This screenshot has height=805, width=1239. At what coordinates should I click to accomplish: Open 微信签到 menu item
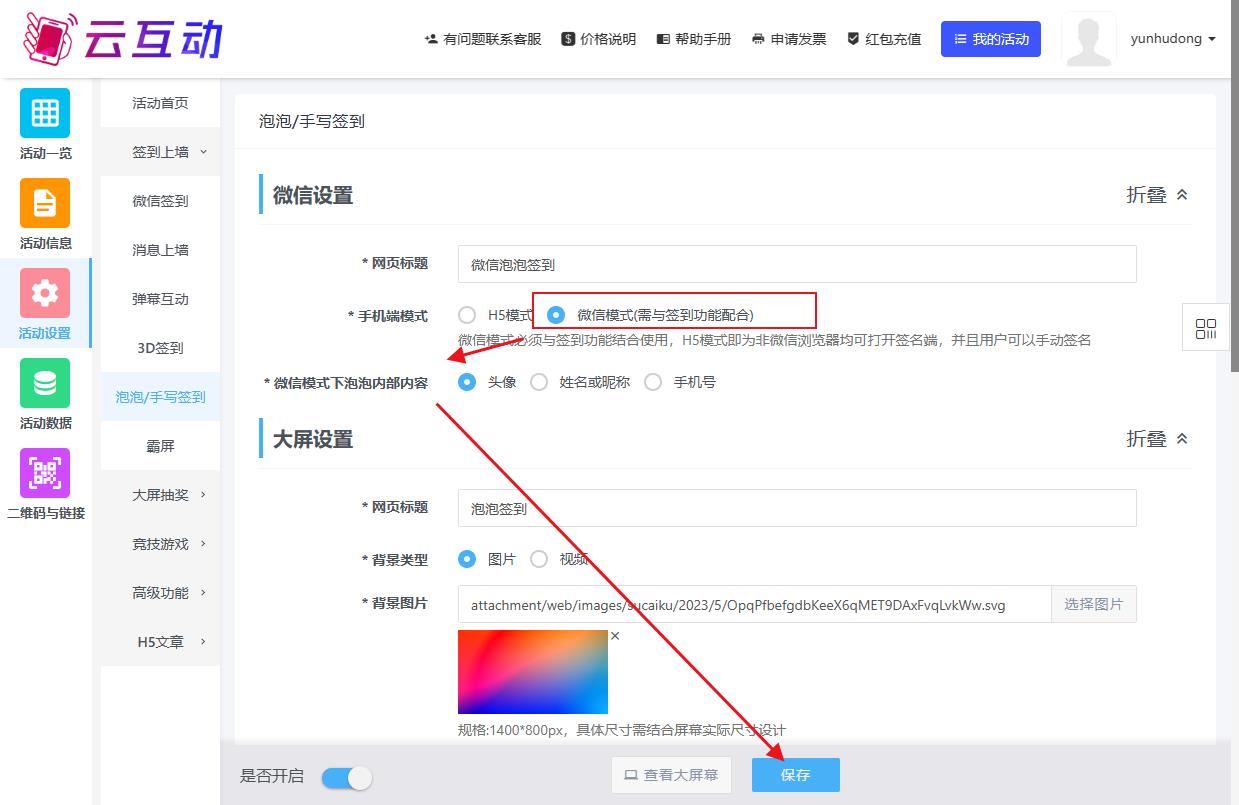pos(160,201)
